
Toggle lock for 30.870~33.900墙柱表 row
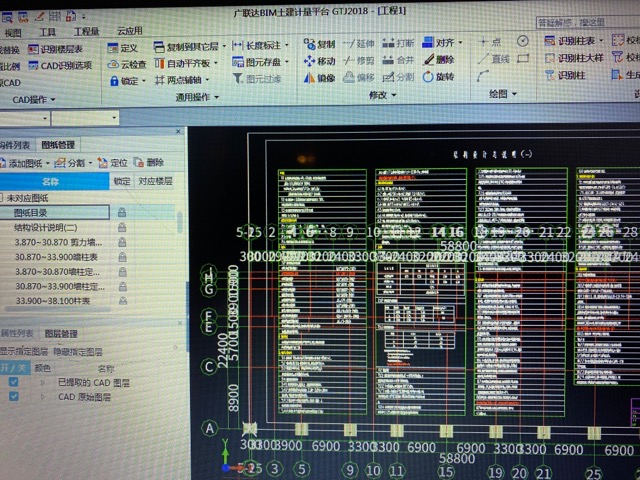point(122,257)
